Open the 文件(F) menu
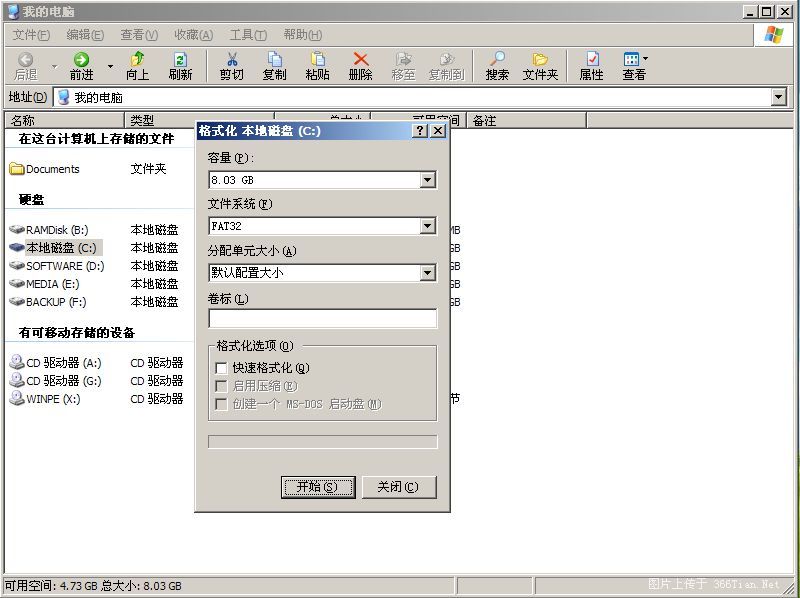The height and width of the screenshot is (598, 800). 31,35
